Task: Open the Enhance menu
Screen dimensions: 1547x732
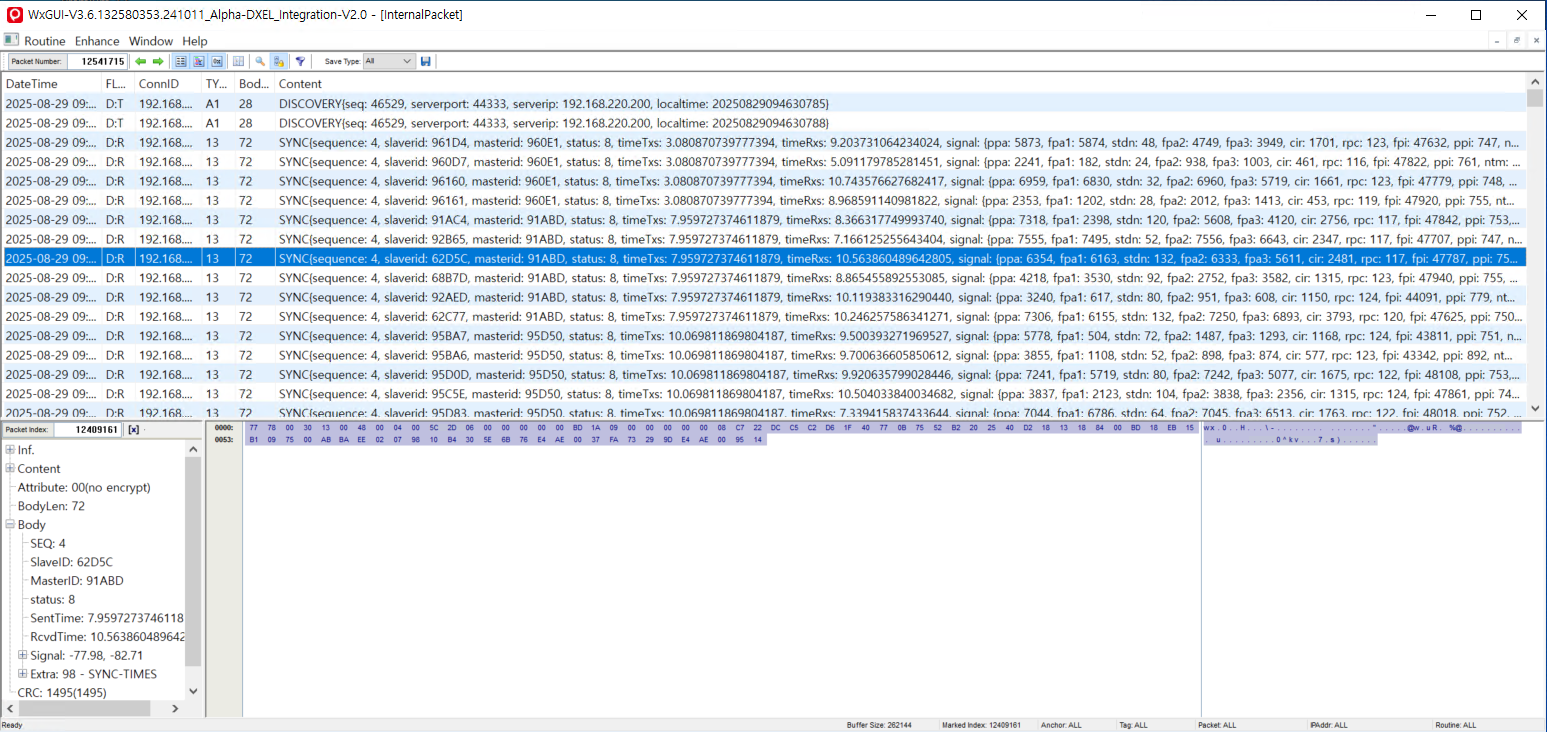Action: click(x=97, y=41)
